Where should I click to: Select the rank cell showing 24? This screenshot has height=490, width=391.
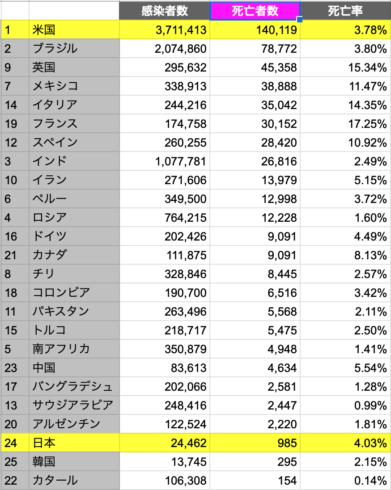click(15, 443)
